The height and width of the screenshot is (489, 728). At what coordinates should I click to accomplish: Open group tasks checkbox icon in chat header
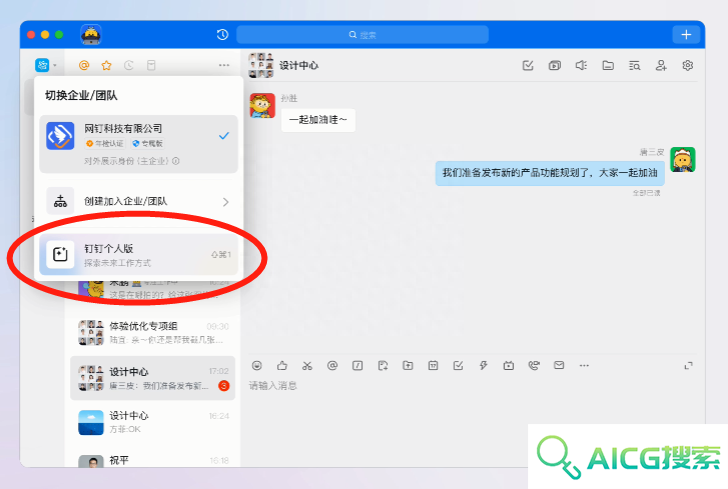coord(528,65)
